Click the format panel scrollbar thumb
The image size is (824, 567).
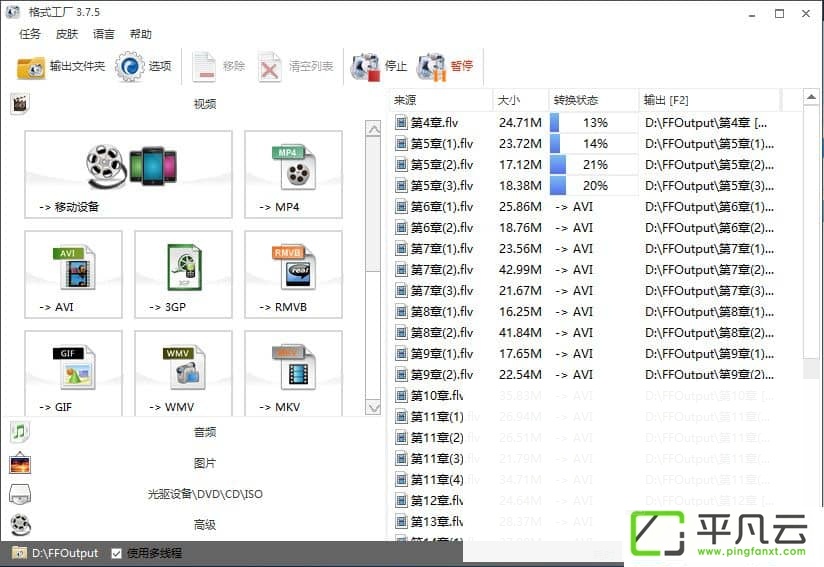[373, 204]
